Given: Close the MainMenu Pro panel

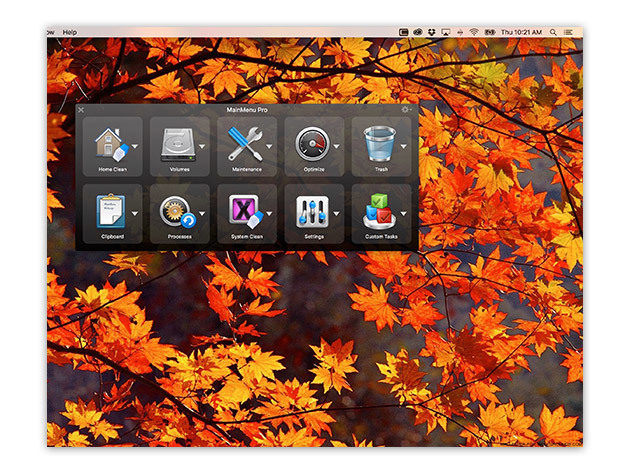Looking at the screenshot, I should pos(81,110).
